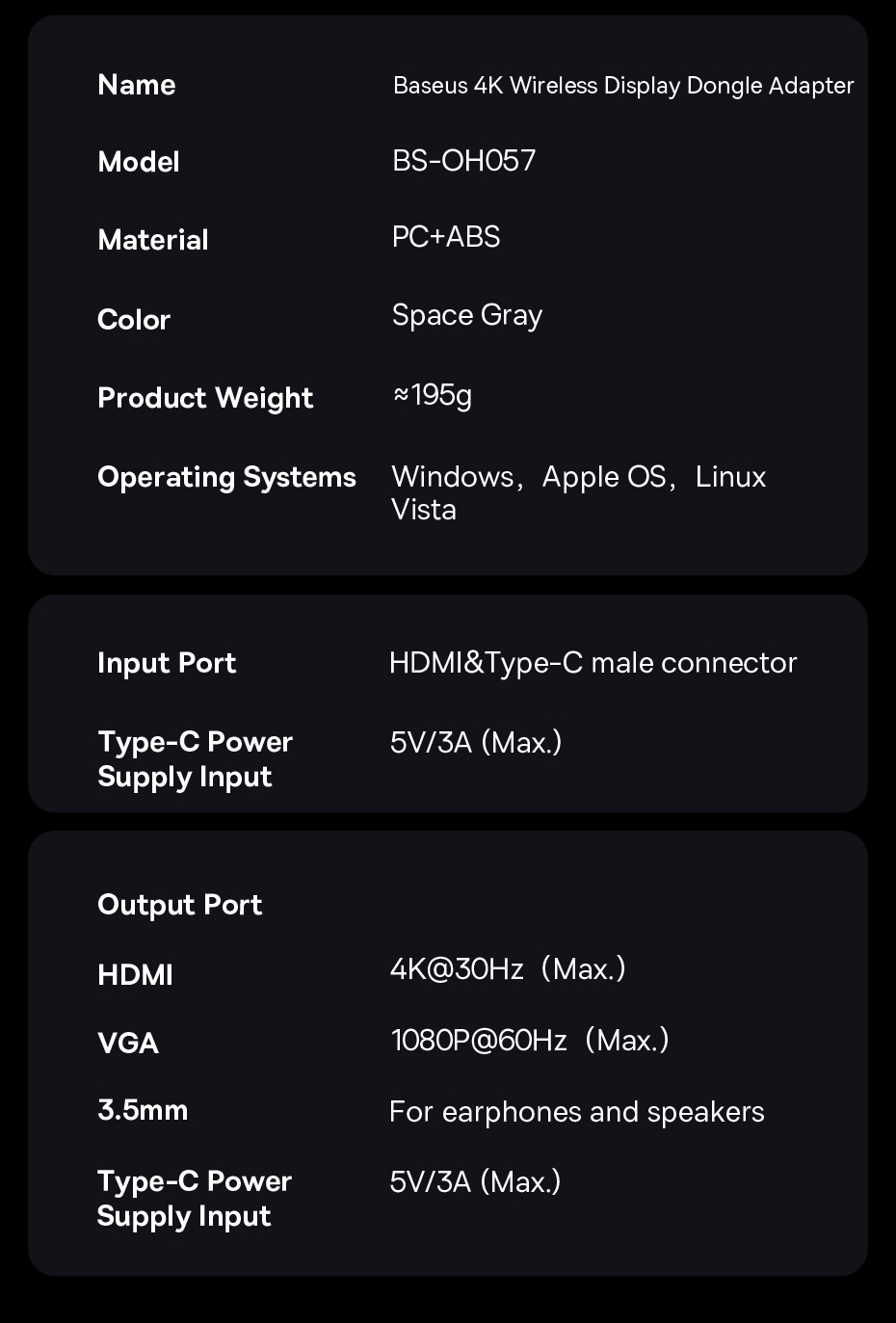This screenshot has width=896, height=1323.
Task: Click the 'Input Port' label
Action: 166,663
